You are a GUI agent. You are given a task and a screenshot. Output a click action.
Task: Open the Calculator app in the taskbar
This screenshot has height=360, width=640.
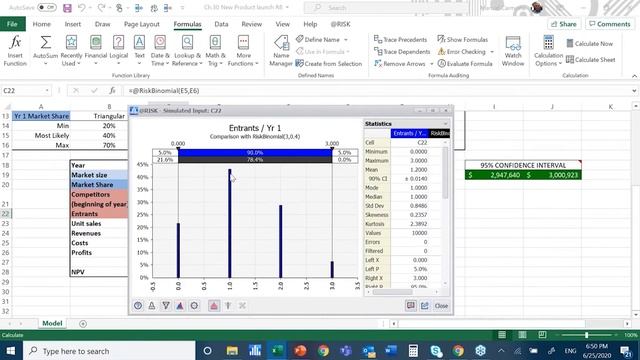pyautogui.click(x=413, y=351)
